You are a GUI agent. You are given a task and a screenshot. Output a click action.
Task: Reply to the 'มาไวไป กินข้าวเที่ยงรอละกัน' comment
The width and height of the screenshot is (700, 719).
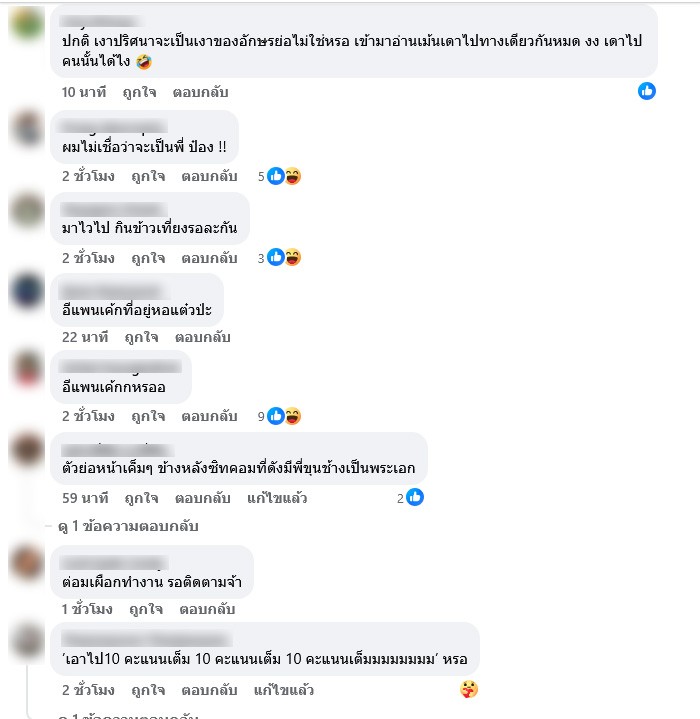[x=209, y=258]
